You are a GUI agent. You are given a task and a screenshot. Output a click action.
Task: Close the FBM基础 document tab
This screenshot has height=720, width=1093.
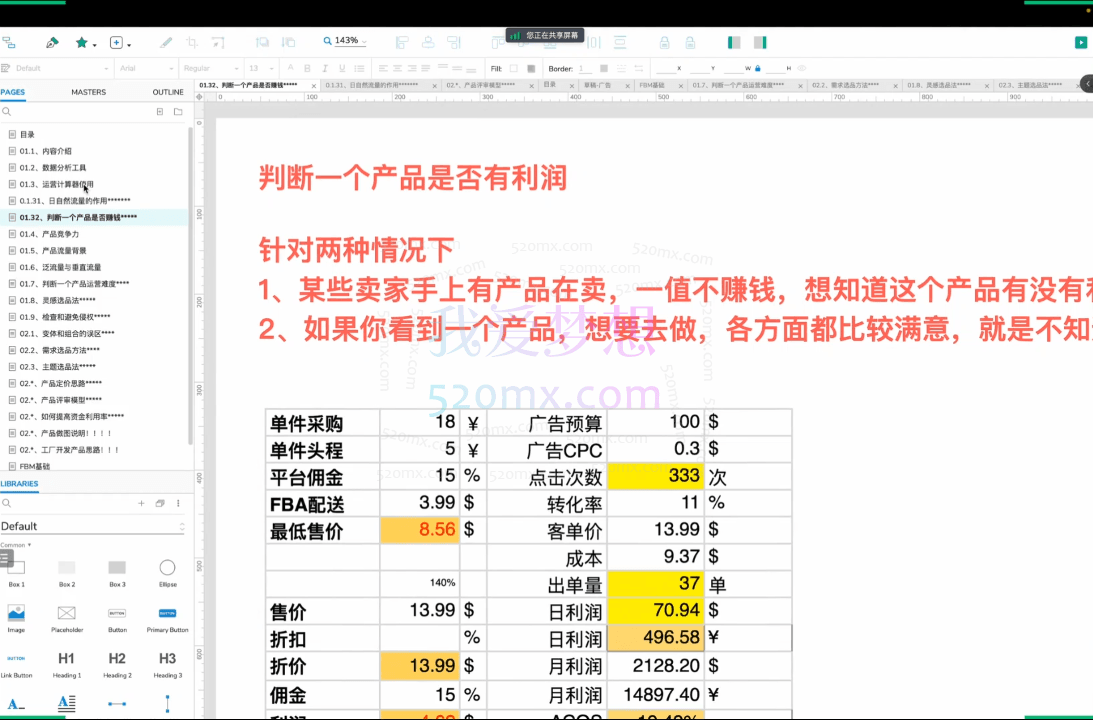682,86
